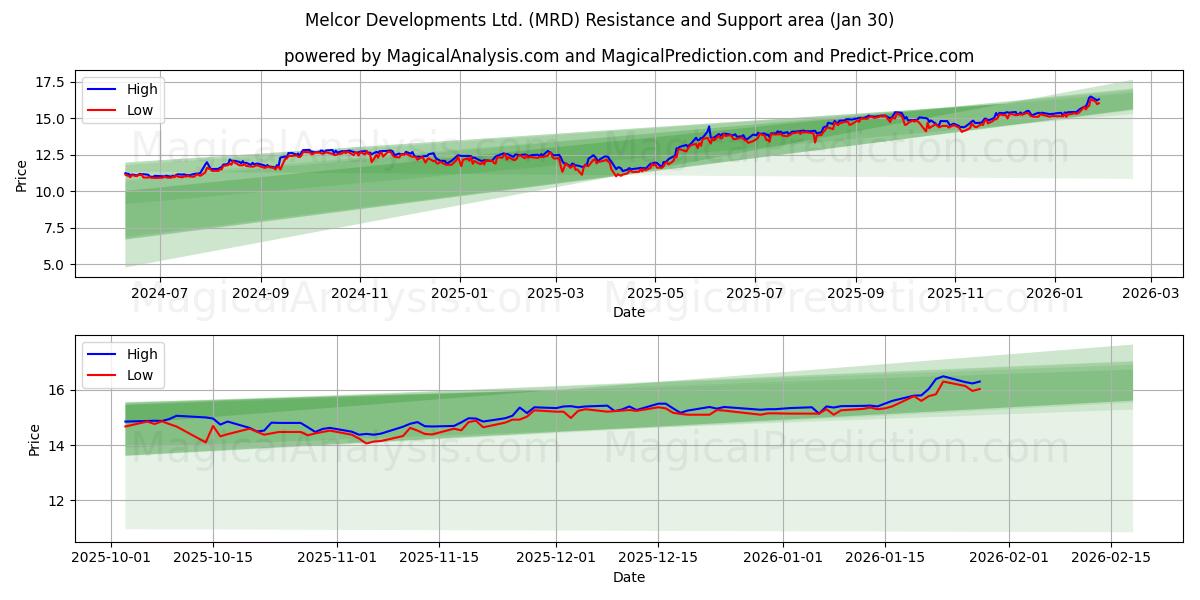Viewport: 1200px width, 600px height.
Task: Click the '2024-11' date tick on the top chart
Action: (360, 295)
